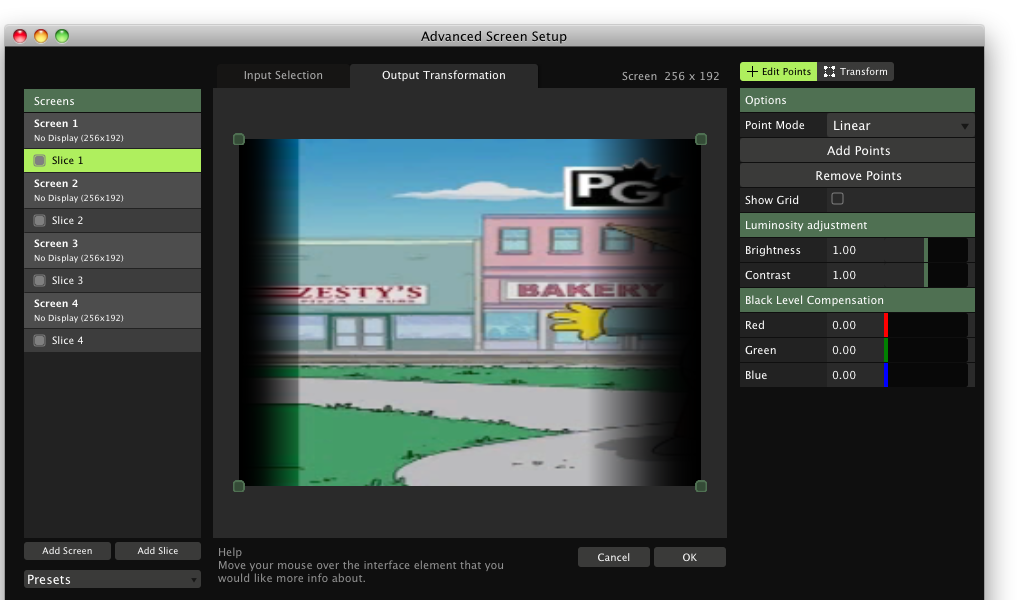Toggle the Slice 3 checkbox

pyautogui.click(x=40, y=281)
